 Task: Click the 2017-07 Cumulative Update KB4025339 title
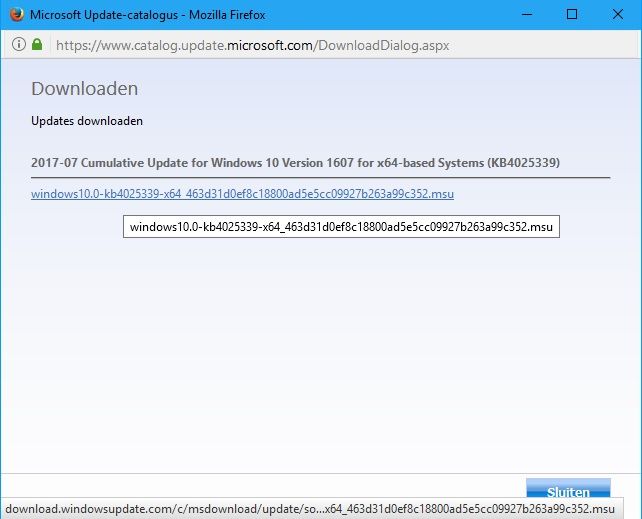click(295, 163)
